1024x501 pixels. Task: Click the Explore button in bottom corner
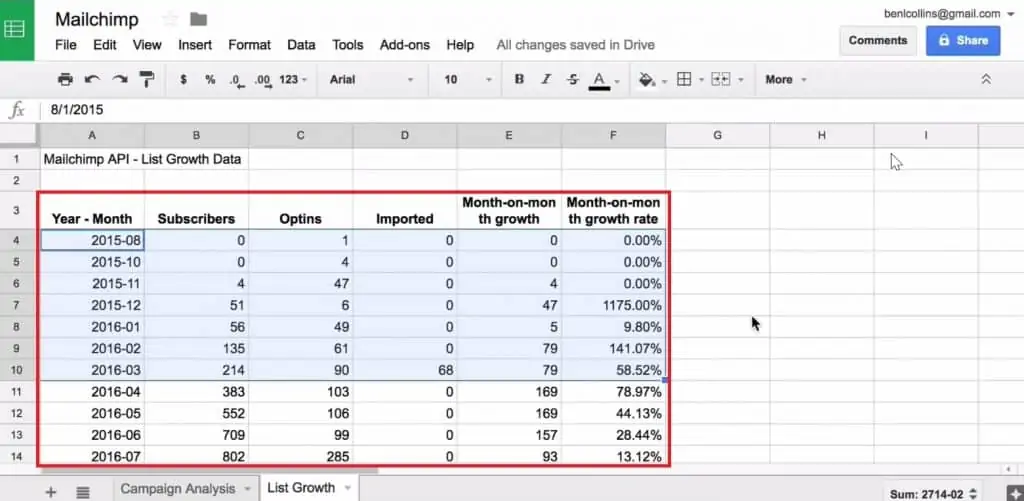(x=1016, y=493)
